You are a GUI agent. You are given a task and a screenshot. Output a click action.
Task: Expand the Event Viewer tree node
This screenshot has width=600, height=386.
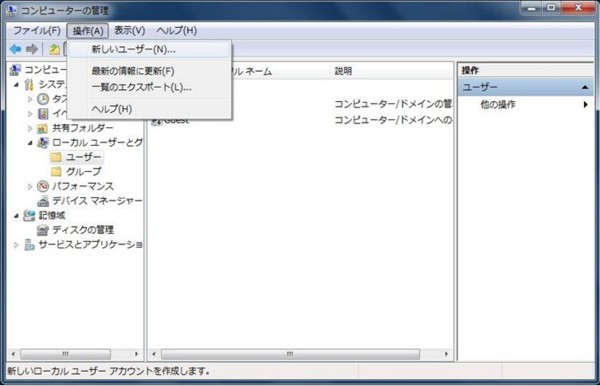tap(30, 114)
